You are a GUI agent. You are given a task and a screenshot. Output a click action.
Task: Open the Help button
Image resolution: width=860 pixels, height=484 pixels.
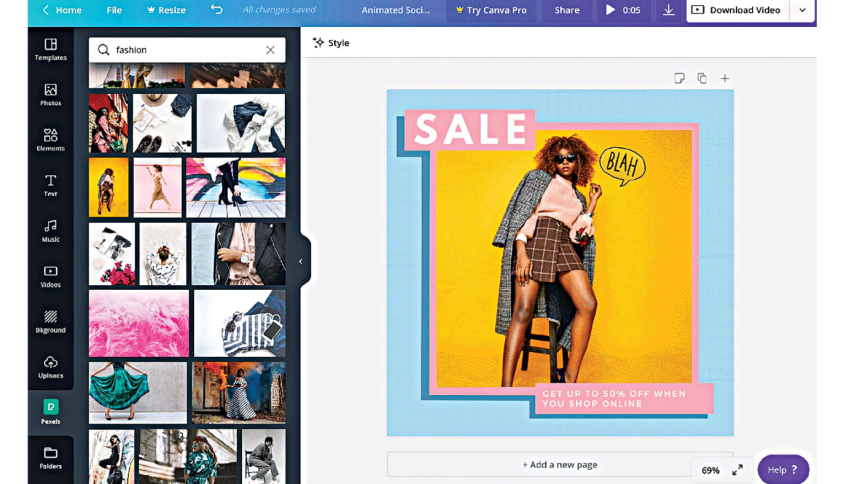click(x=783, y=470)
